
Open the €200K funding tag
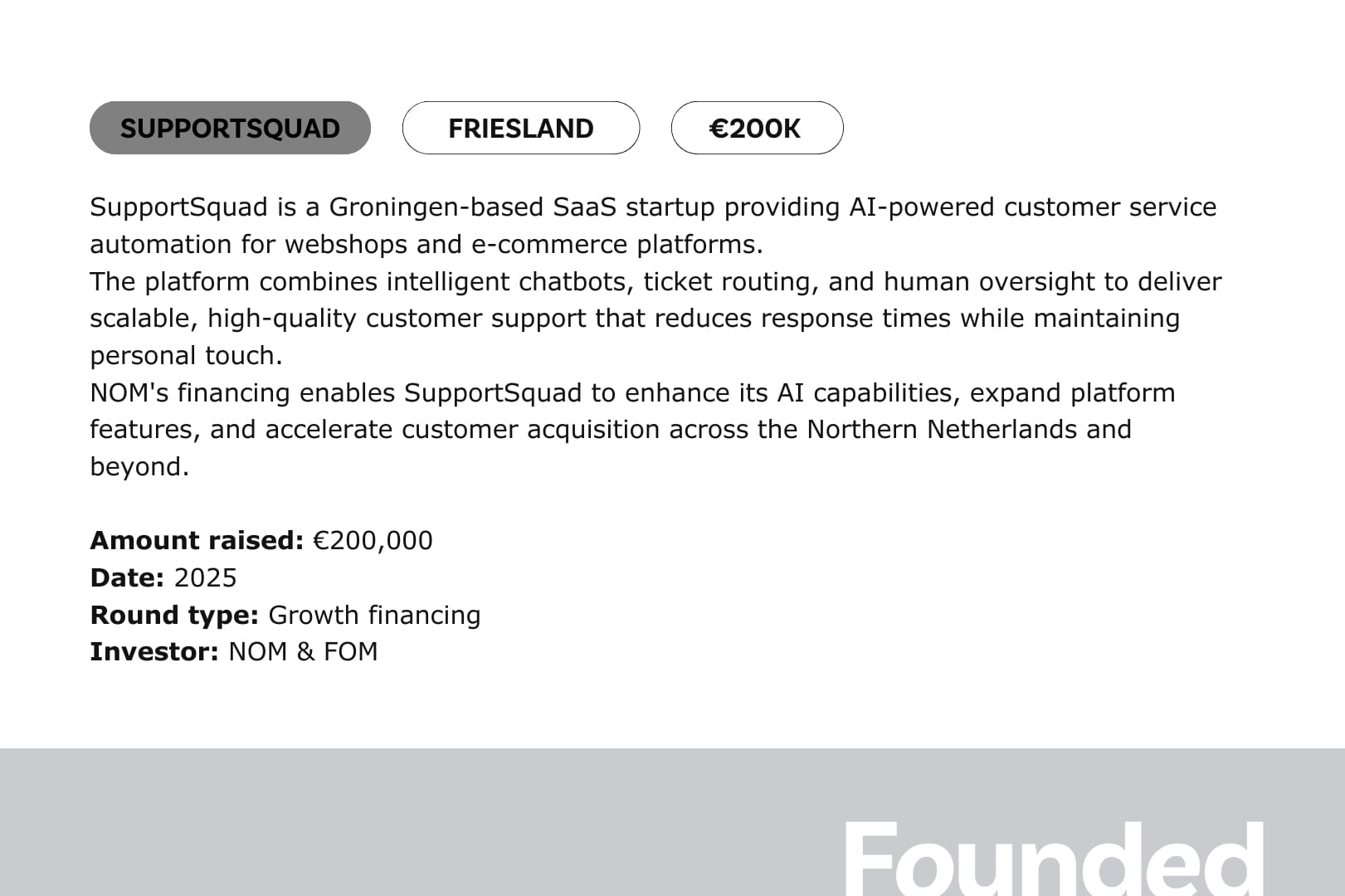click(x=757, y=128)
